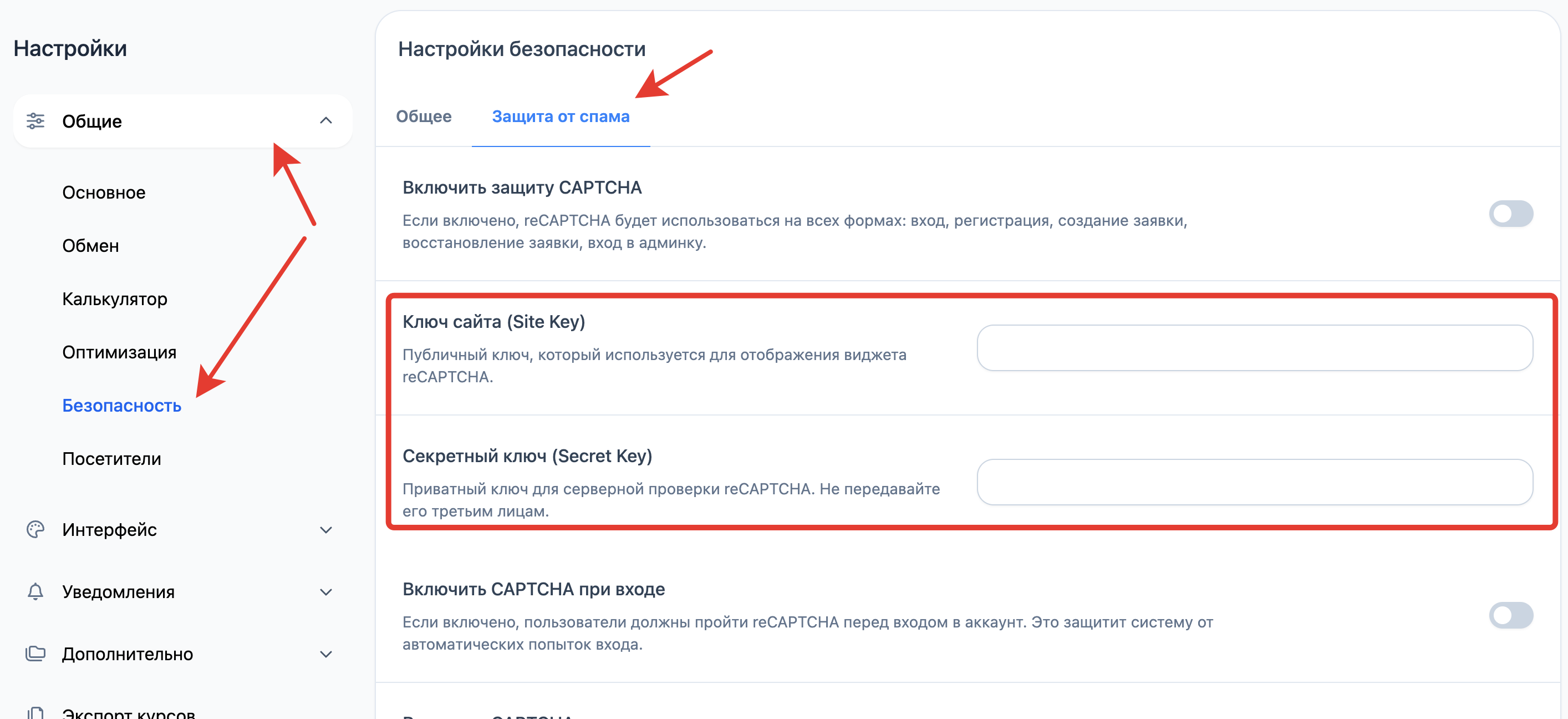Click the document icon beside Экспорт курсов
1568x719 pixels.
tap(35, 713)
